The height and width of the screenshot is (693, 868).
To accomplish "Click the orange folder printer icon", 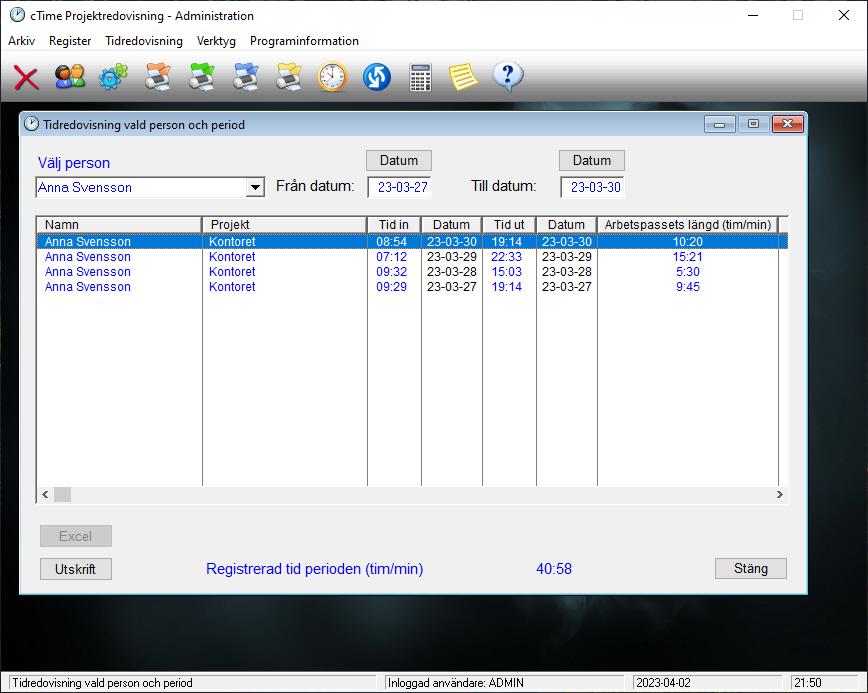I will pyautogui.click(x=158, y=76).
